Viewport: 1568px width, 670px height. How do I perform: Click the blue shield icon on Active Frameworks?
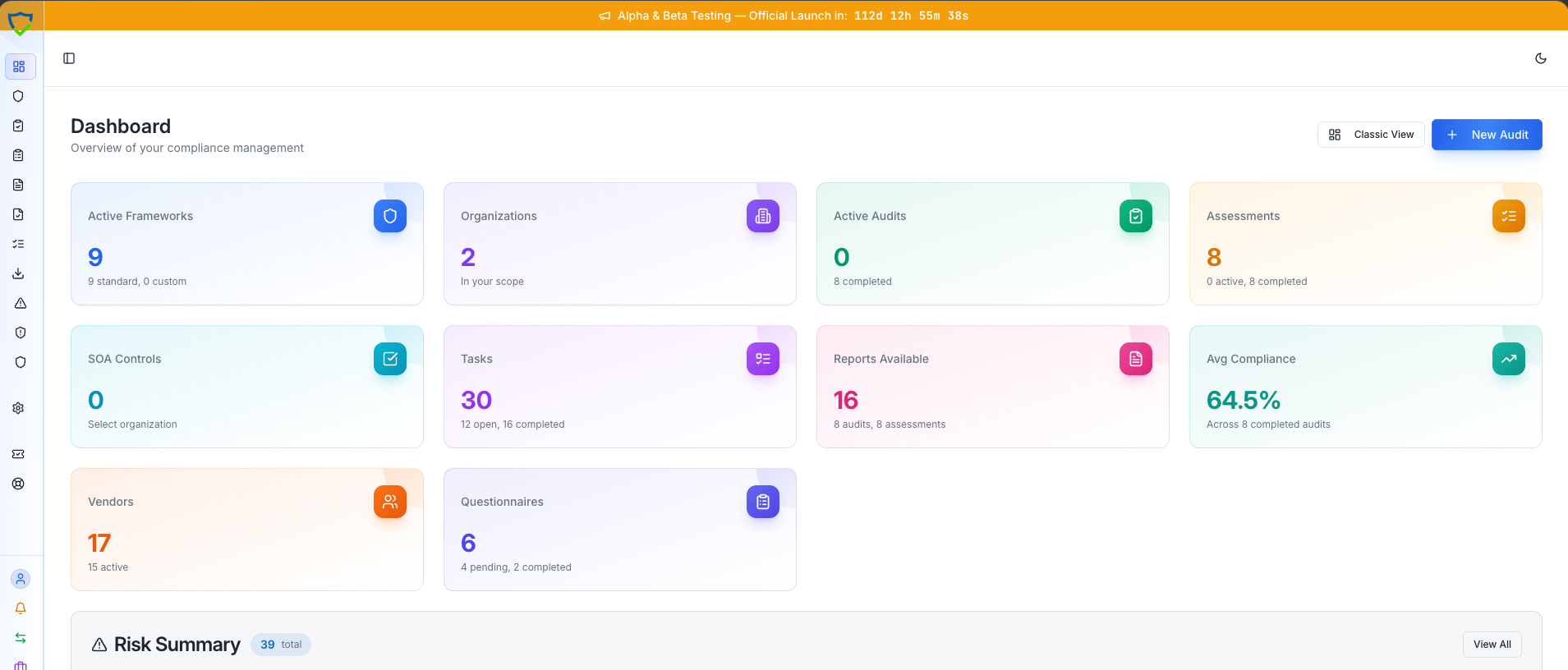(x=390, y=216)
